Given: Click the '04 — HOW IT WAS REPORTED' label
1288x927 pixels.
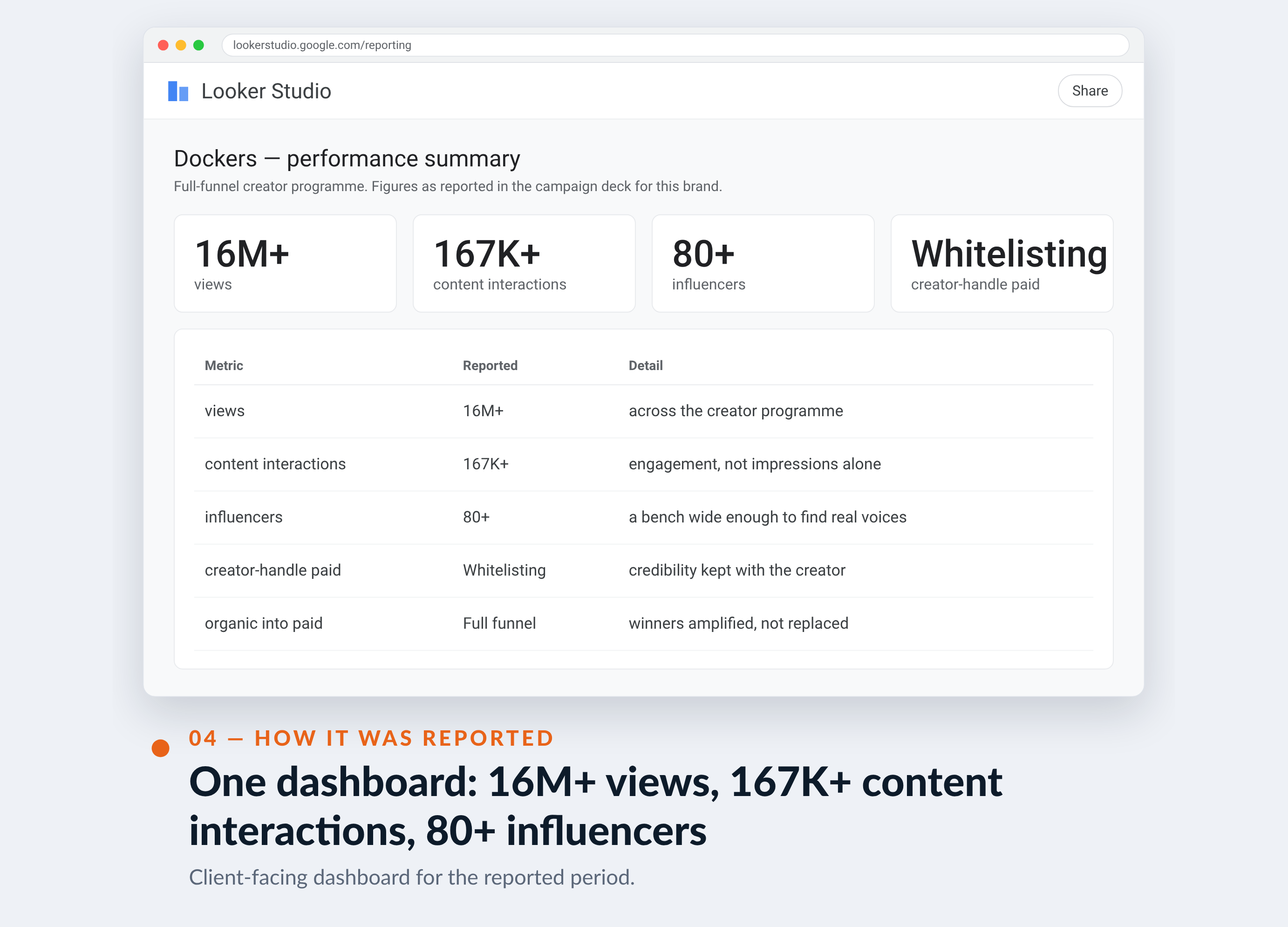Looking at the screenshot, I should tap(371, 738).
